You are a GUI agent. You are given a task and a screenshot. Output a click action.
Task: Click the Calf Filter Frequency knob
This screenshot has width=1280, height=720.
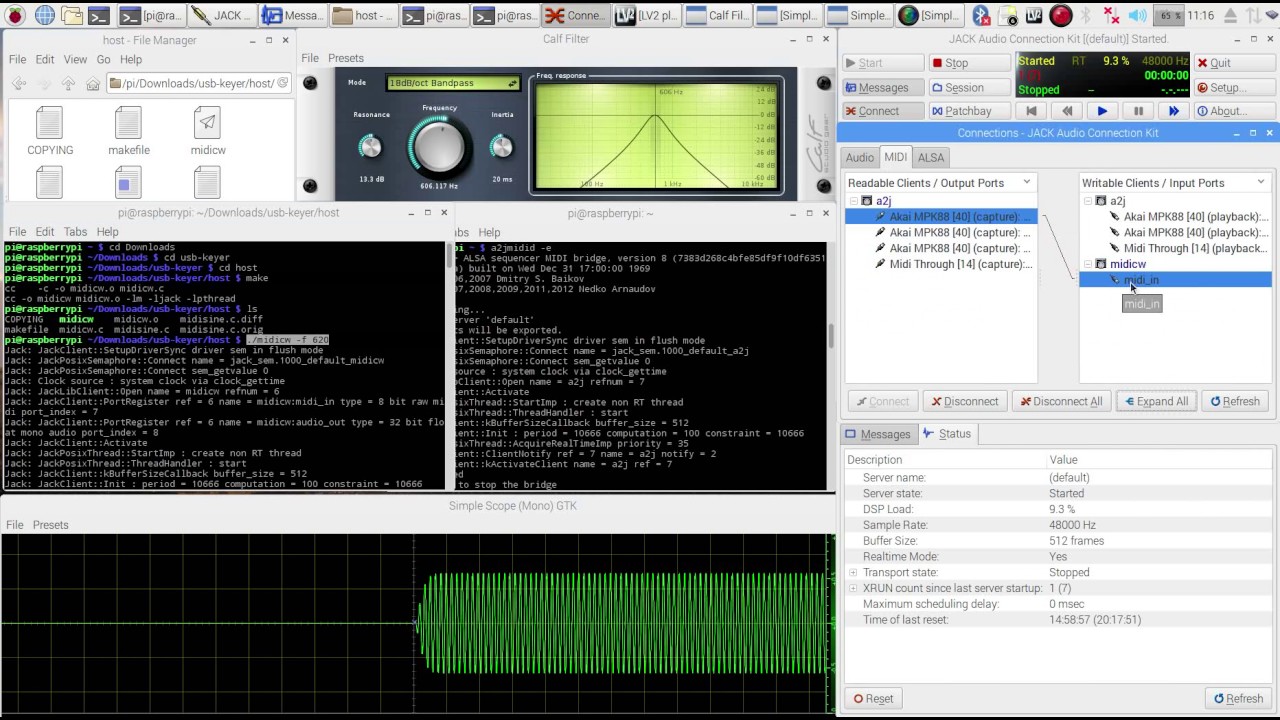pyautogui.click(x=439, y=147)
